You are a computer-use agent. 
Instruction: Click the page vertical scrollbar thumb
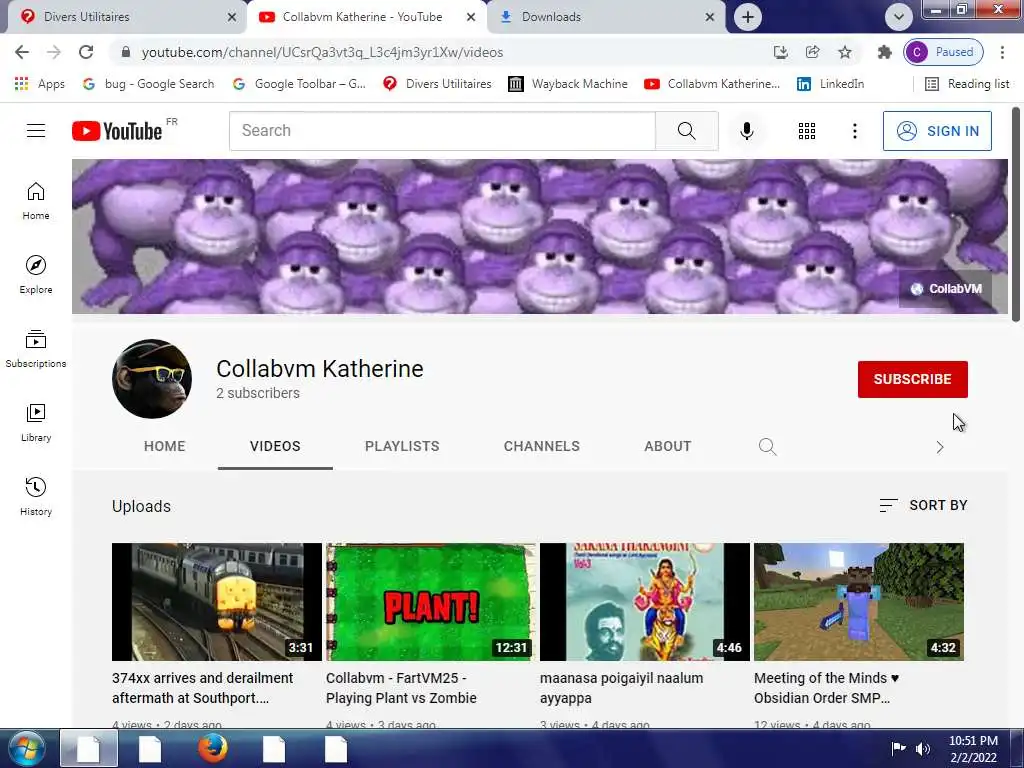pyautogui.click(x=1016, y=214)
